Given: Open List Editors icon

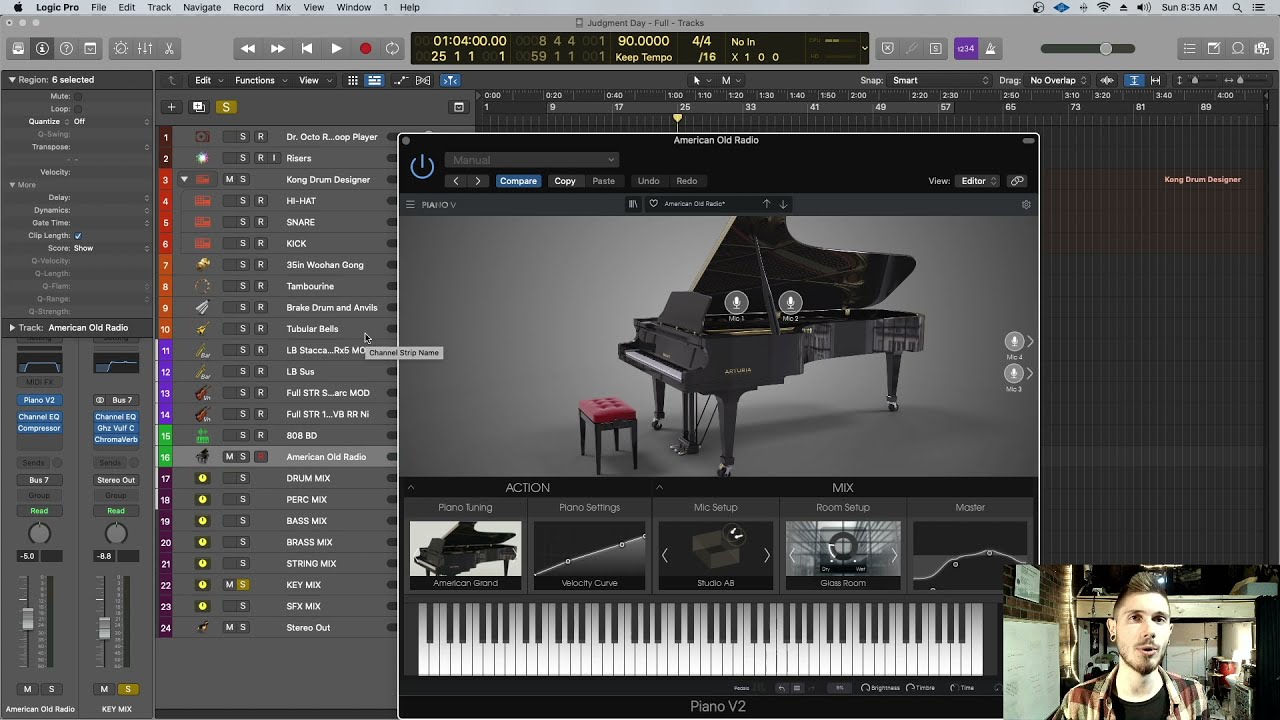Looking at the screenshot, I should (x=1189, y=48).
